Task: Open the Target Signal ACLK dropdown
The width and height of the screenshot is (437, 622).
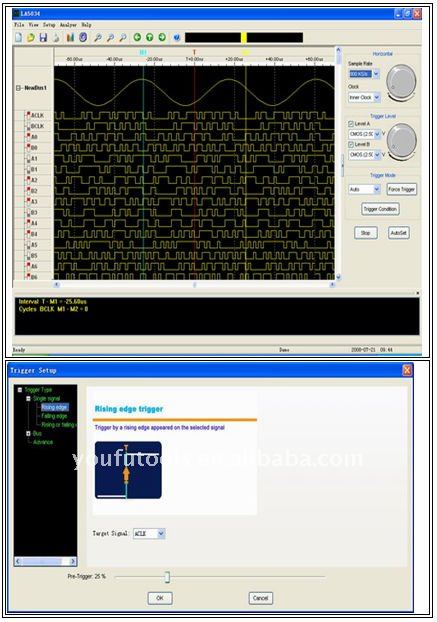Action: 161,534
